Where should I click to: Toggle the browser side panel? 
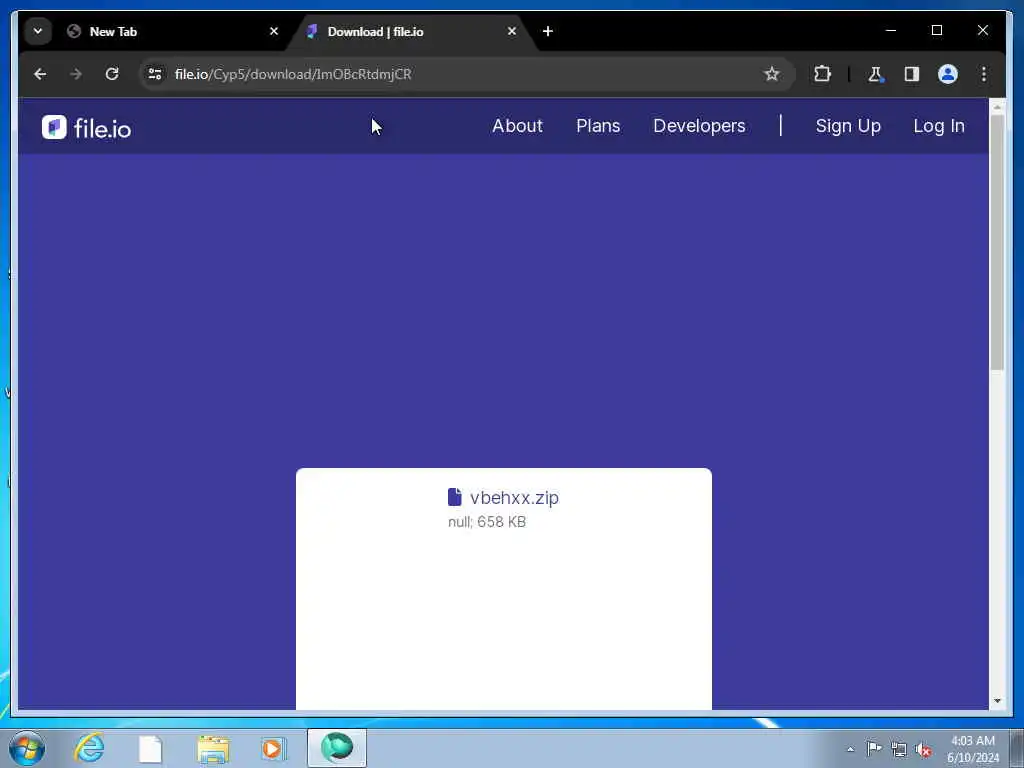pos(912,74)
